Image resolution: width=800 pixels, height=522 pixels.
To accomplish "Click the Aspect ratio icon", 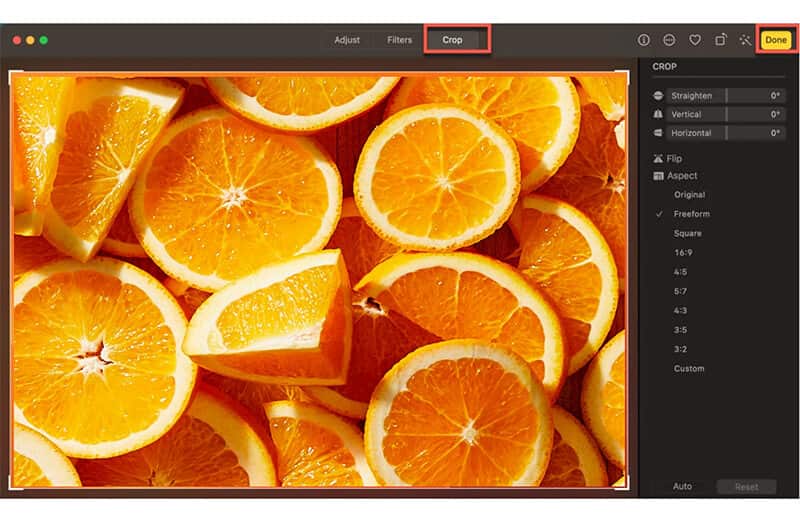I will tap(658, 176).
